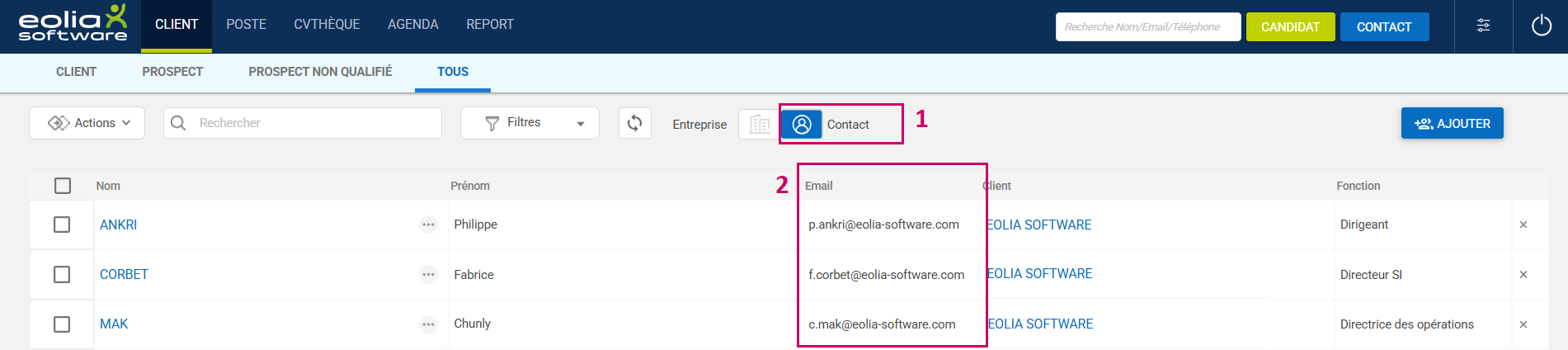Open the EOLIA SOFTWARE link for MAK

[1040, 324]
